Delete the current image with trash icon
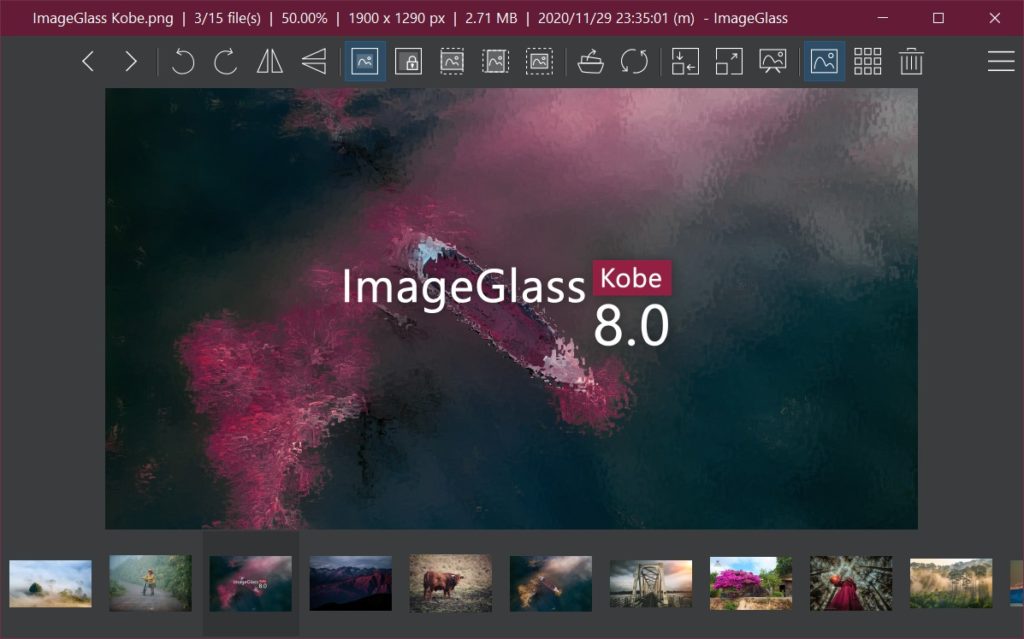1024x639 pixels. 911,61
